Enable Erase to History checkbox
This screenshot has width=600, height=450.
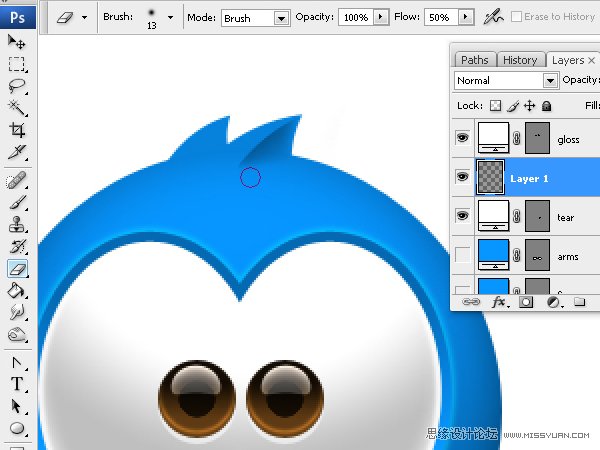516,17
